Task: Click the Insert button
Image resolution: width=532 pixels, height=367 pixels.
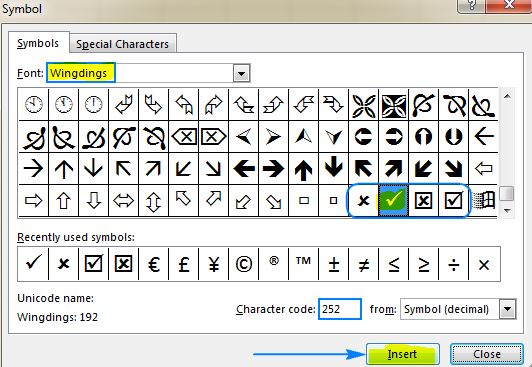Action: pos(402,354)
